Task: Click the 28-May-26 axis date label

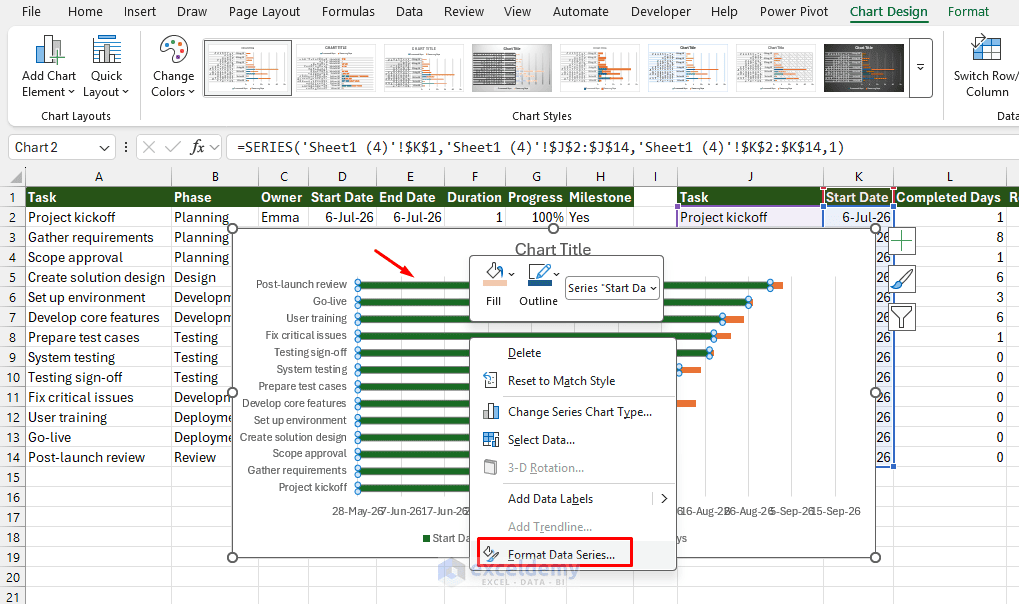Action: [357, 511]
